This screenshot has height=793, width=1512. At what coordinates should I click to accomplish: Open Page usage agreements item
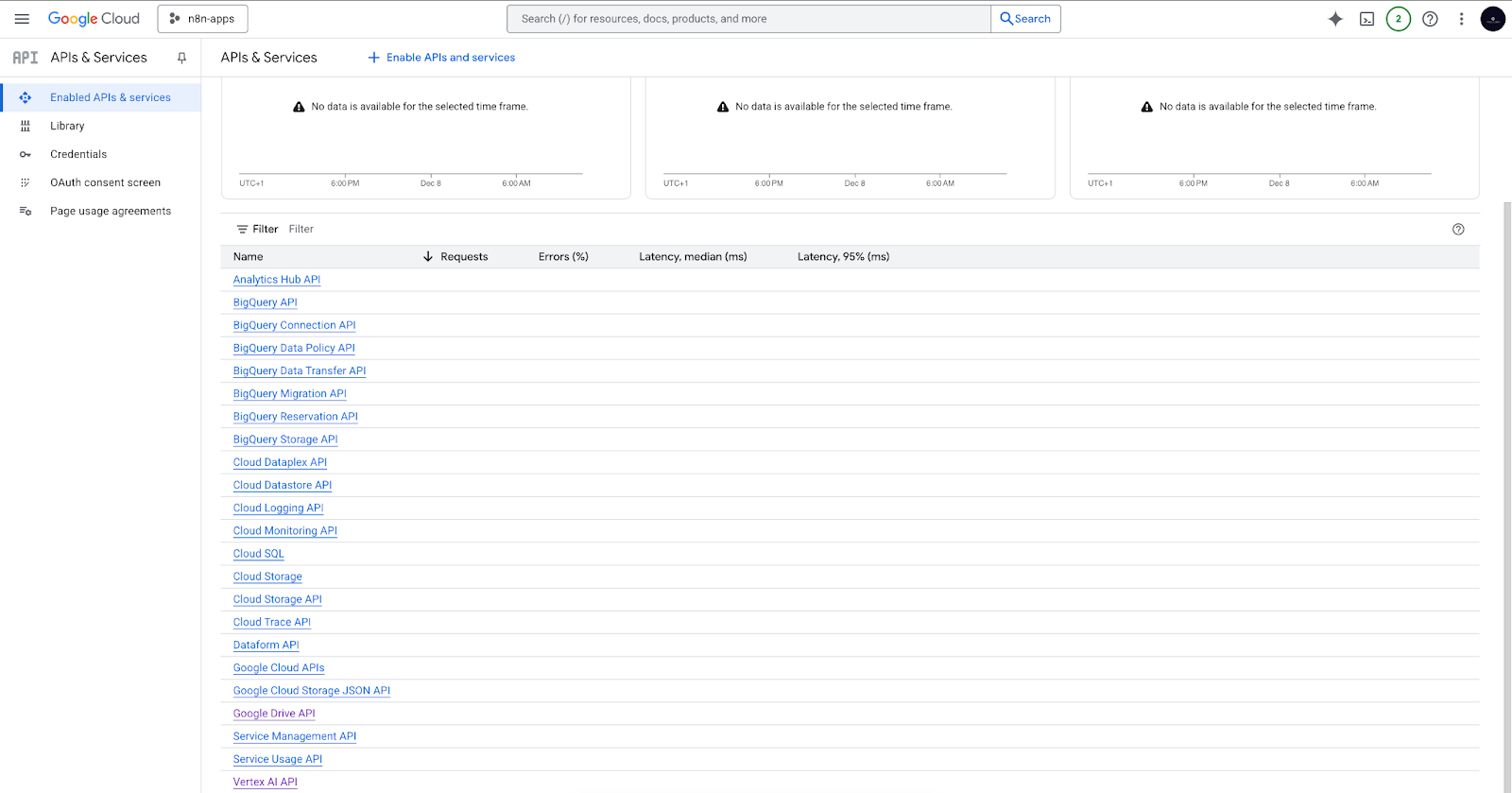pos(100,211)
